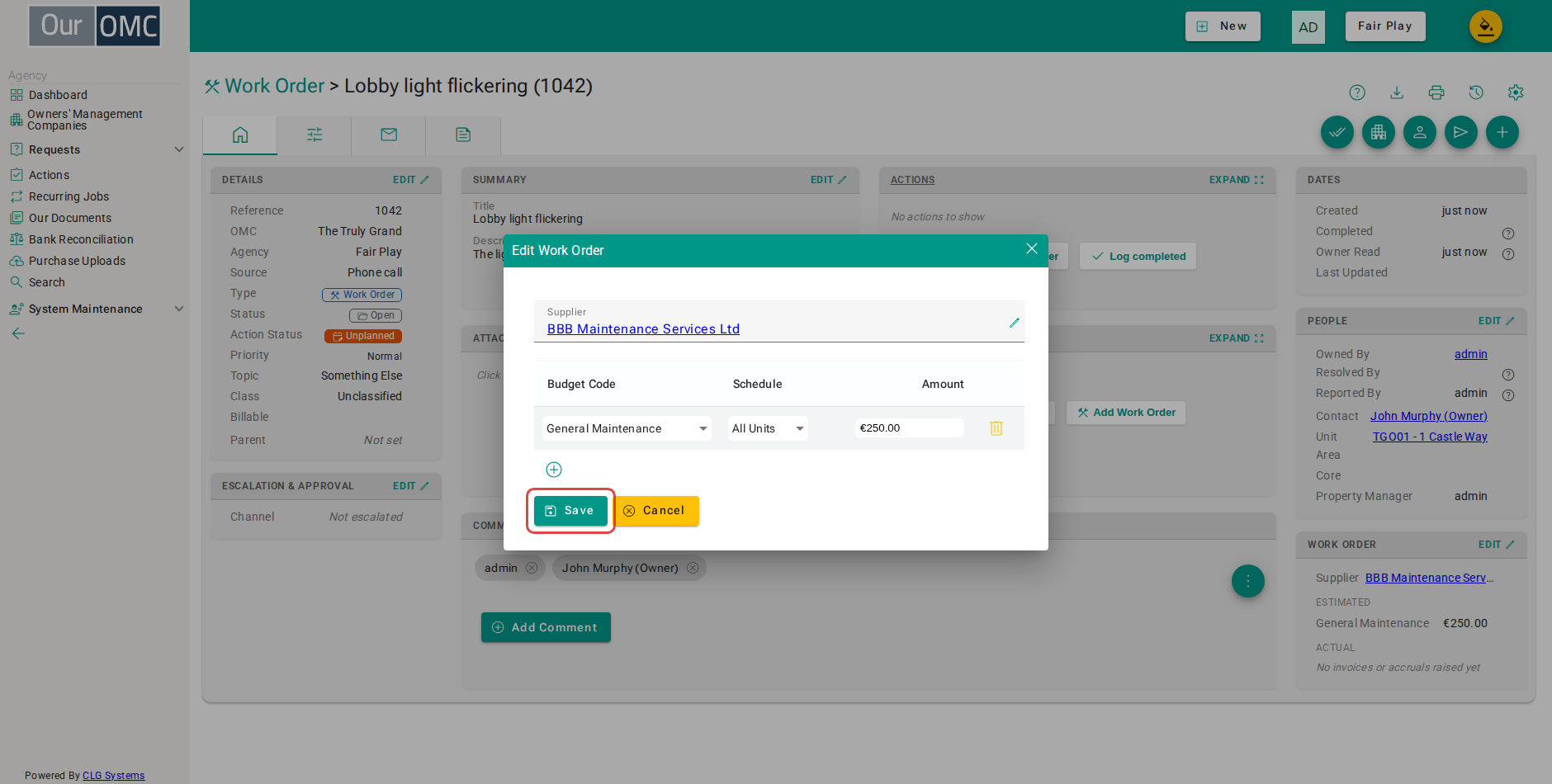This screenshot has height=784, width=1552.
Task: Cancel the Edit Work Order dialog
Action: [x=656, y=511]
